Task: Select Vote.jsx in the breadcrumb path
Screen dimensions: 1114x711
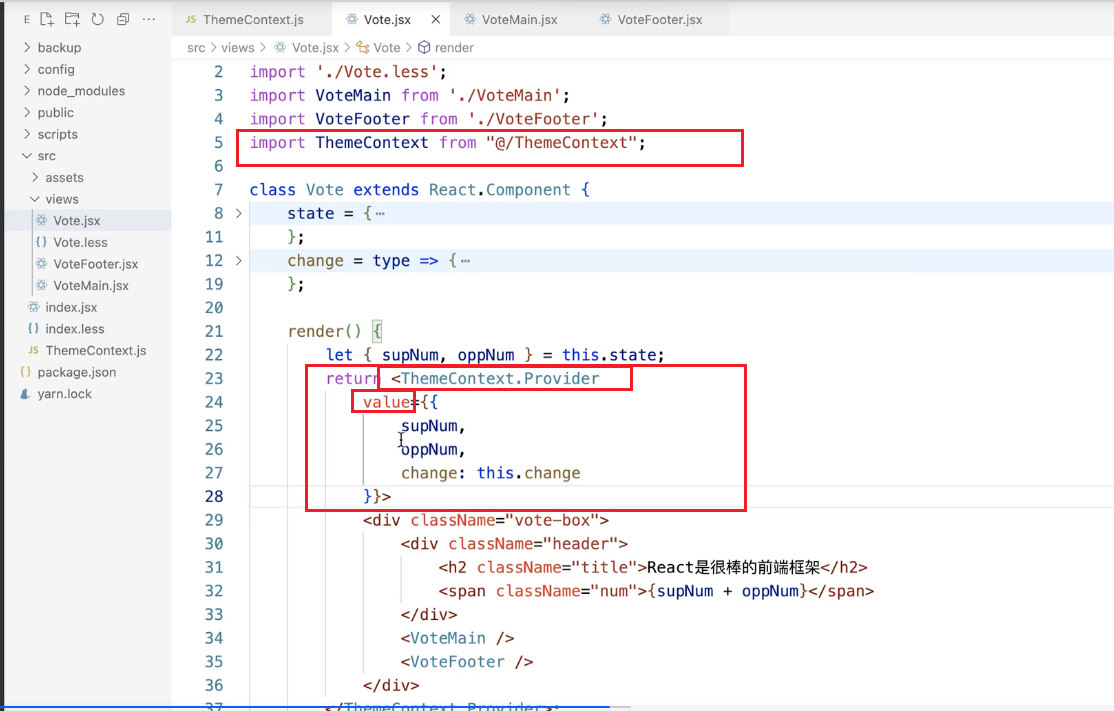Action: click(x=315, y=48)
